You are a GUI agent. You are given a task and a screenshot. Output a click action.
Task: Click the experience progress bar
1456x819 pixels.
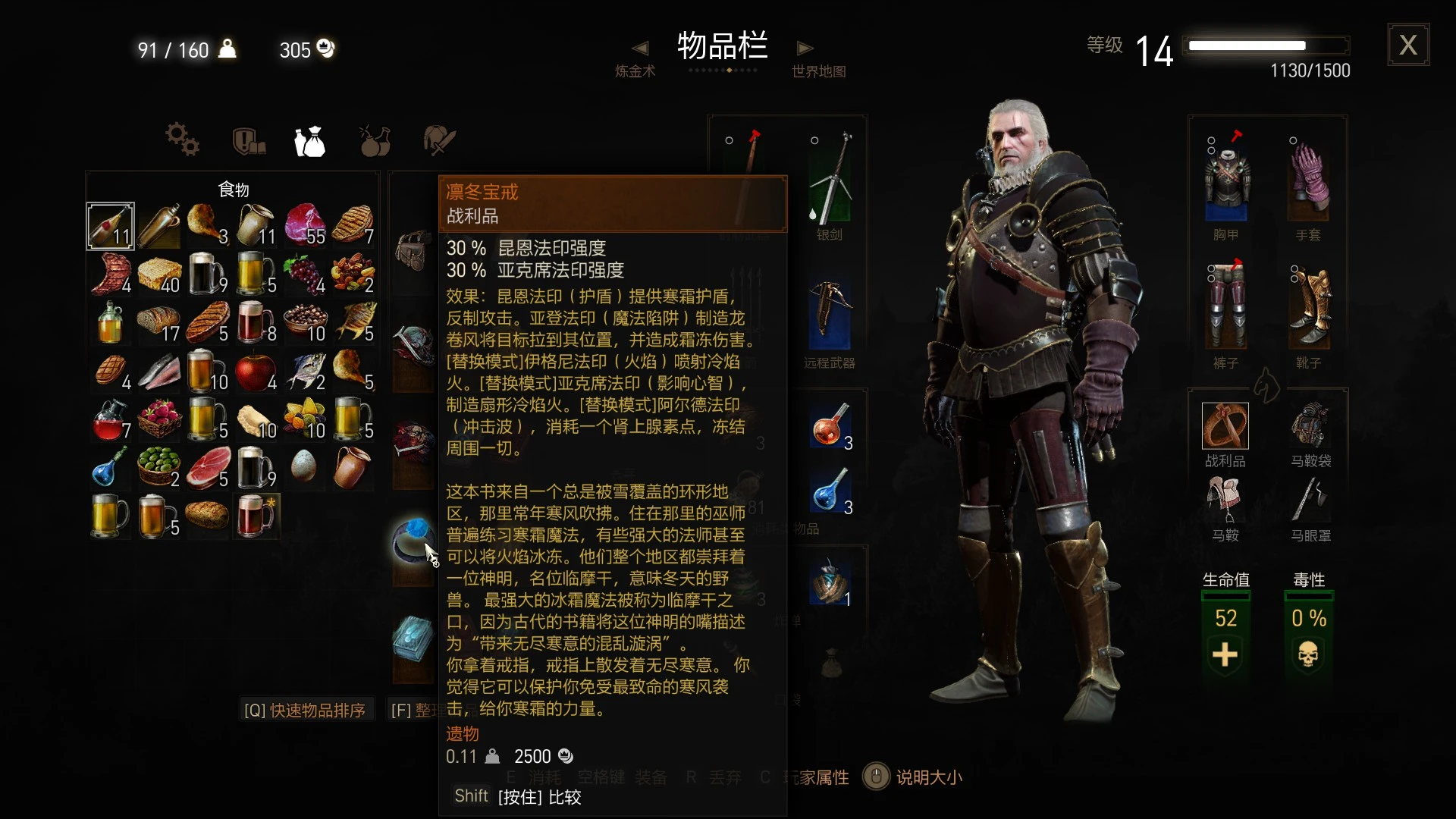click(1268, 45)
